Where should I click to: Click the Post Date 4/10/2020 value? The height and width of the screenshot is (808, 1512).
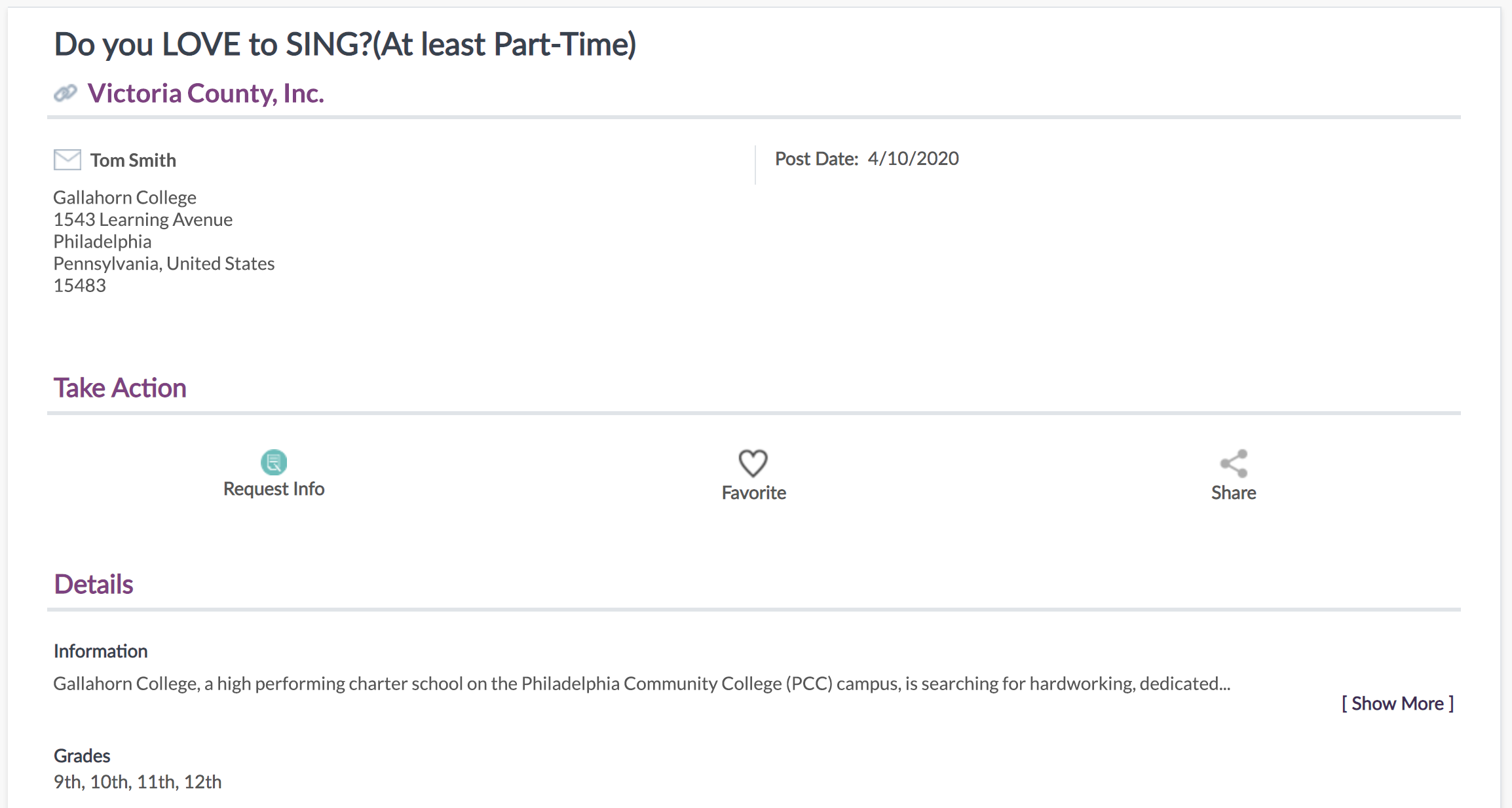click(913, 158)
